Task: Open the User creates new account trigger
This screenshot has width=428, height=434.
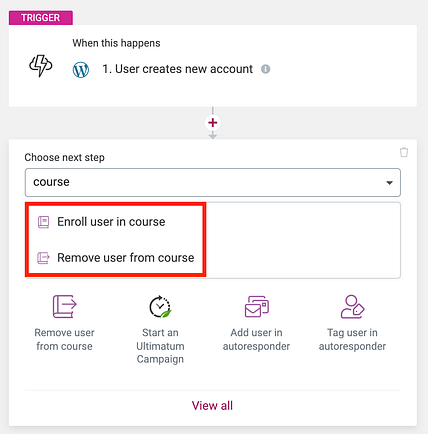Action: tap(177, 69)
